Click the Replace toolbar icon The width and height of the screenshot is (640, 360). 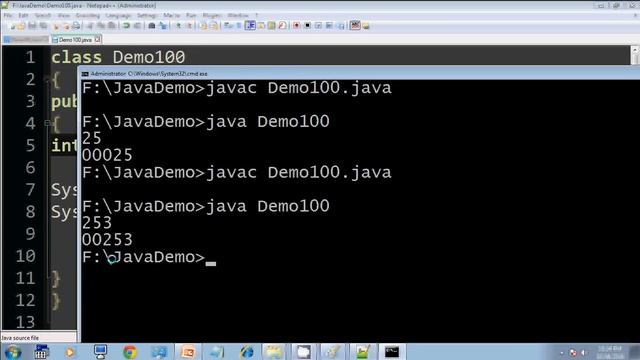[163, 26]
